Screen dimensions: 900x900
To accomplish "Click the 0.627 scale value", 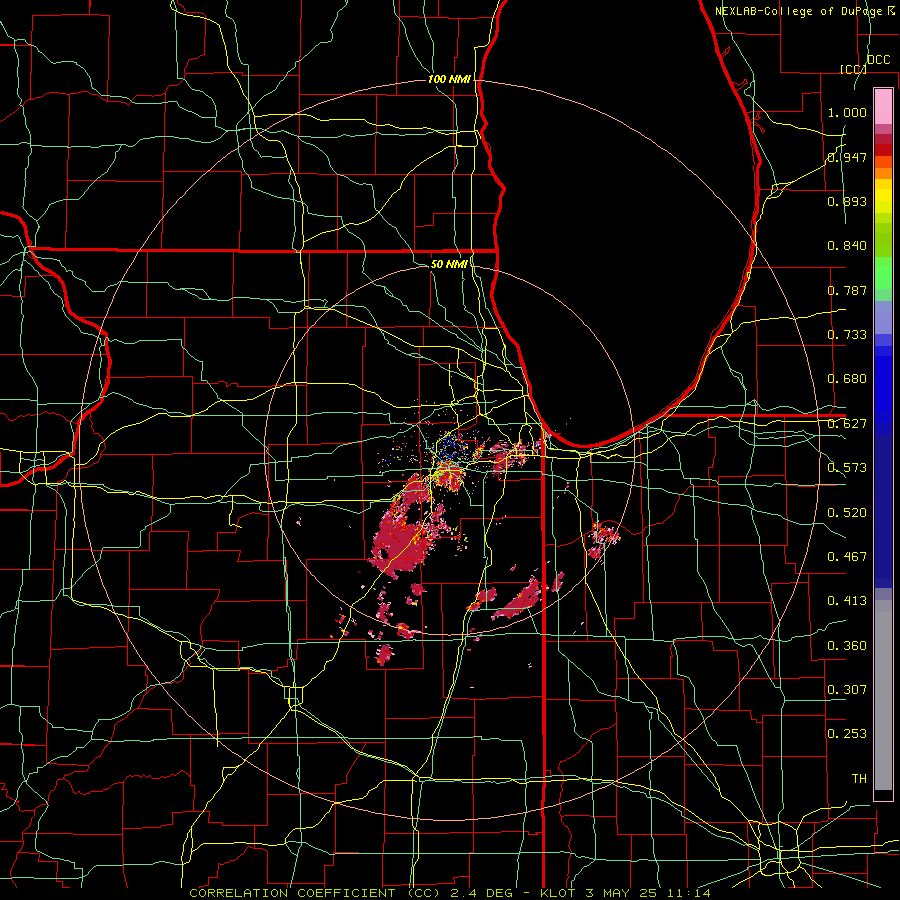I will pyautogui.click(x=847, y=424).
